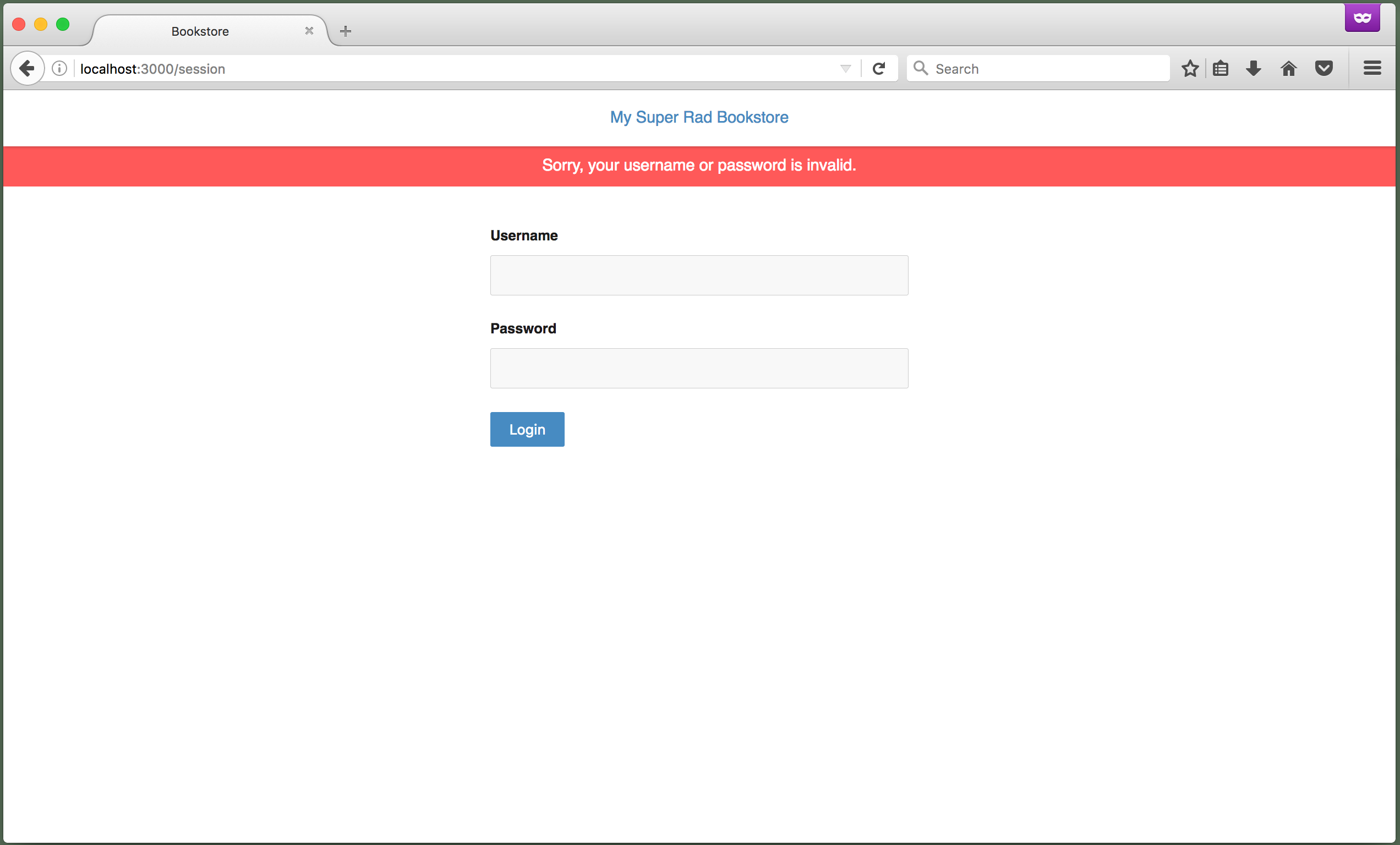Click the browser menu hamburger icon
Viewport: 1400px width, 845px height.
point(1372,68)
